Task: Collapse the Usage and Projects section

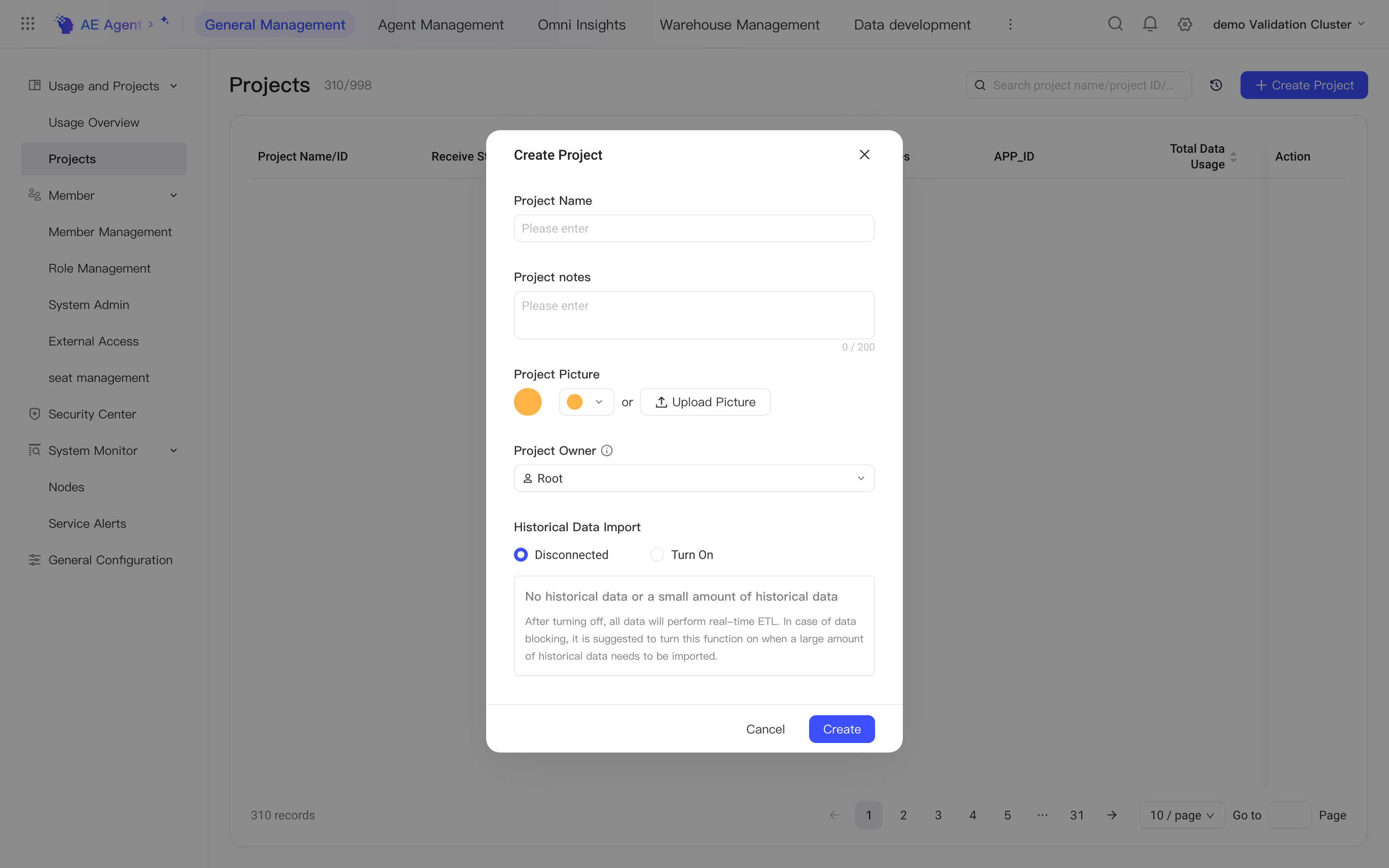Action: (x=173, y=86)
